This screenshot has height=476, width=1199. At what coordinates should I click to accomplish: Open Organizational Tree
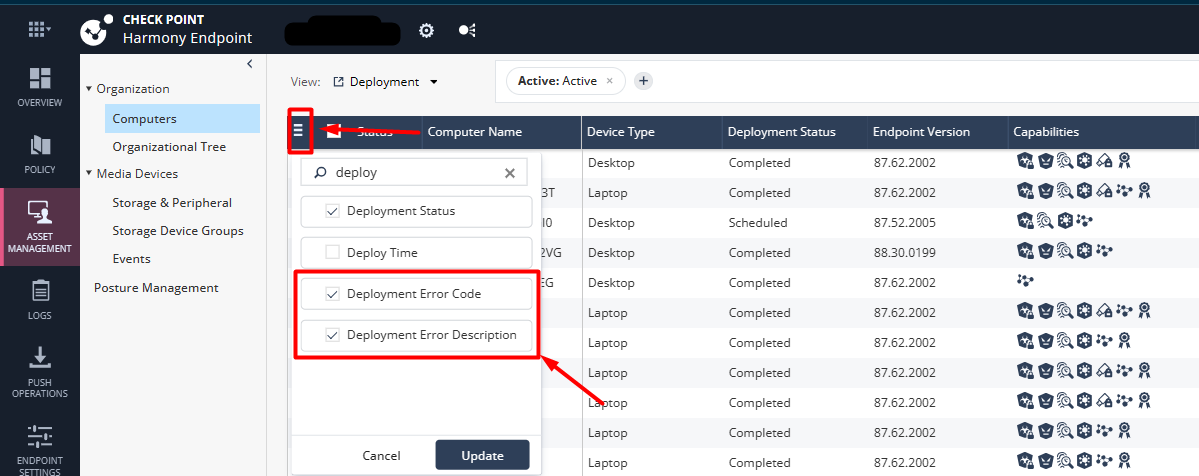coord(169,146)
